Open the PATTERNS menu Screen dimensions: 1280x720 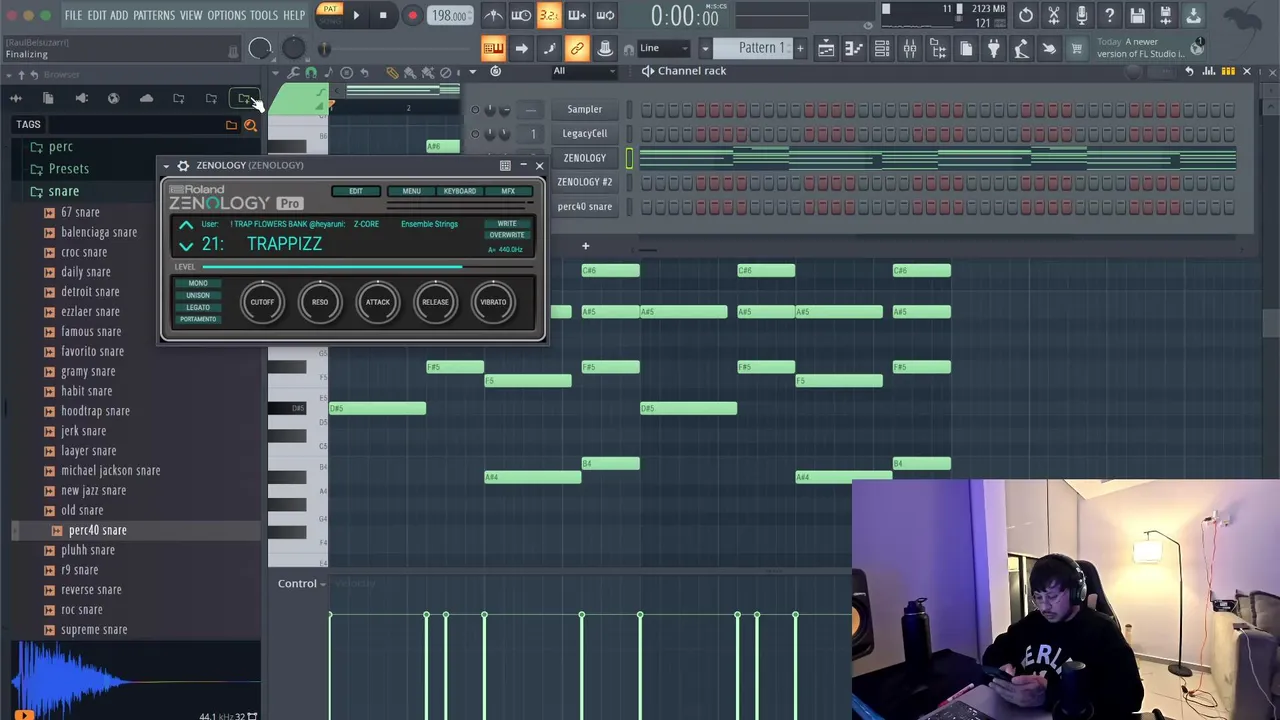tap(154, 15)
